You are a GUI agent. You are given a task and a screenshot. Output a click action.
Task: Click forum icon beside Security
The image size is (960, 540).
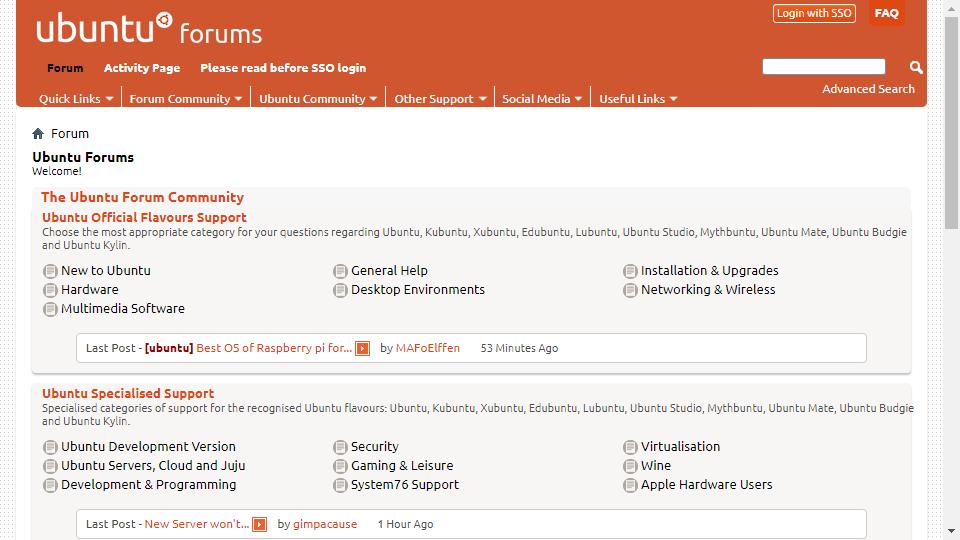340,447
